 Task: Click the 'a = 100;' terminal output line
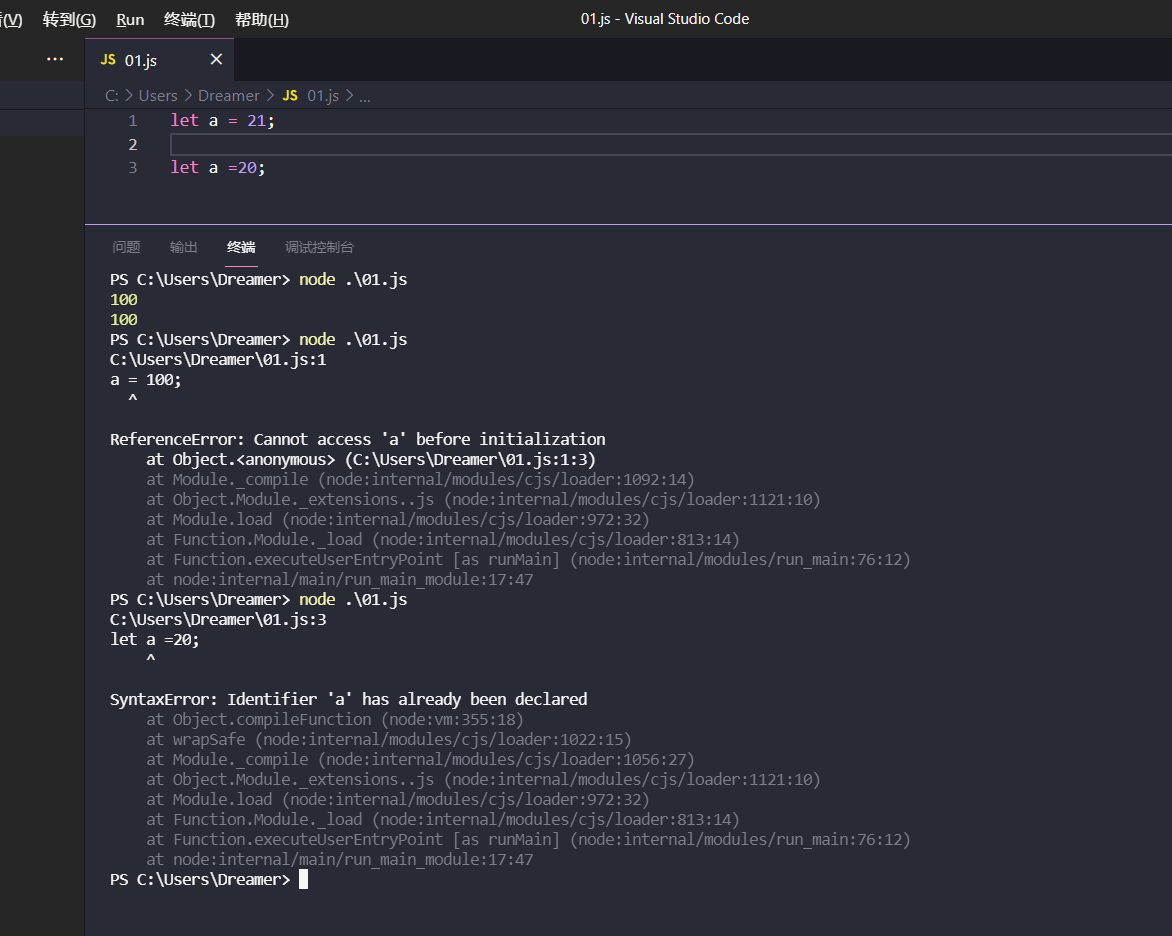(146, 380)
